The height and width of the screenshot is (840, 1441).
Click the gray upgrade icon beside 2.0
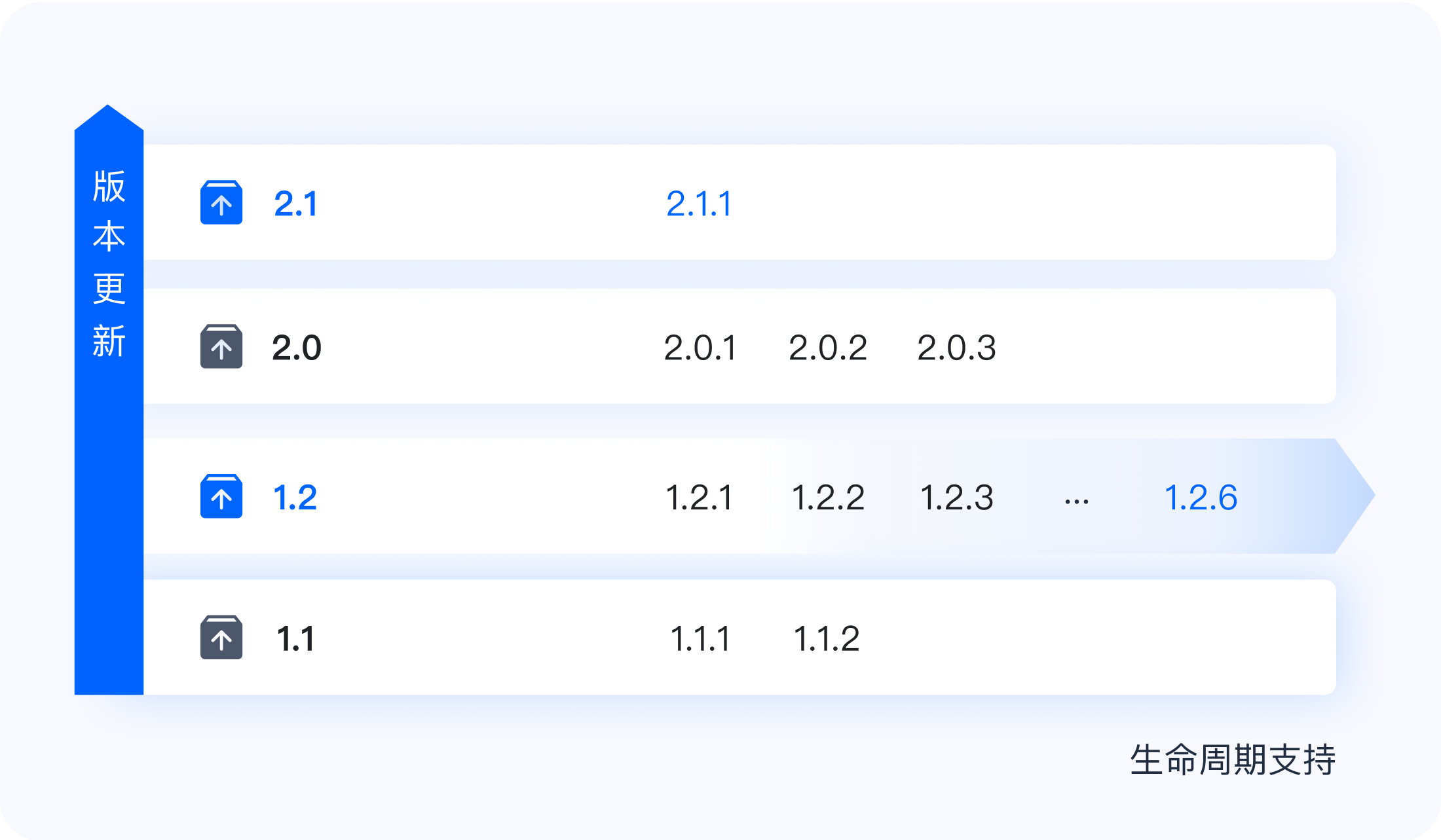pyautogui.click(x=221, y=346)
